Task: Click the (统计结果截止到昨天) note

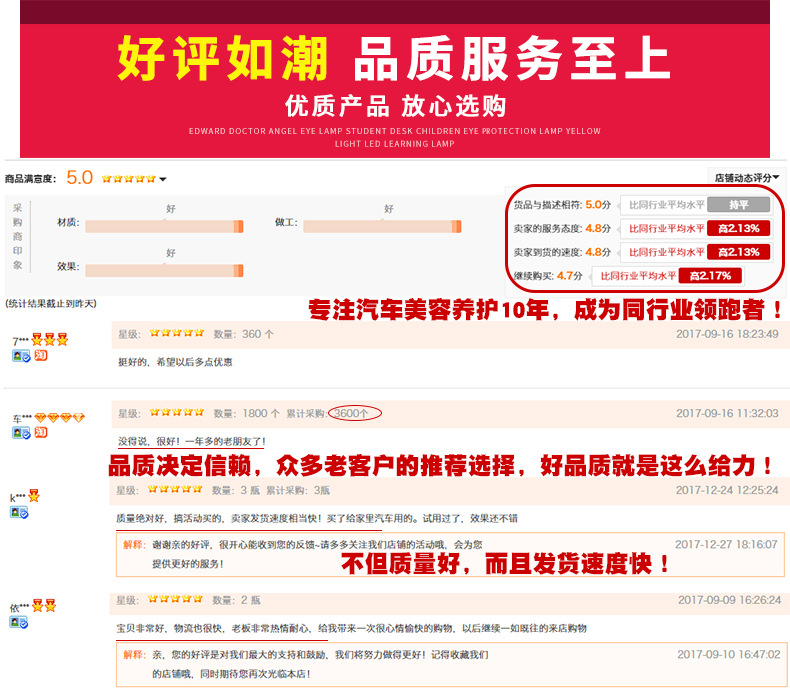Action: [51, 303]
